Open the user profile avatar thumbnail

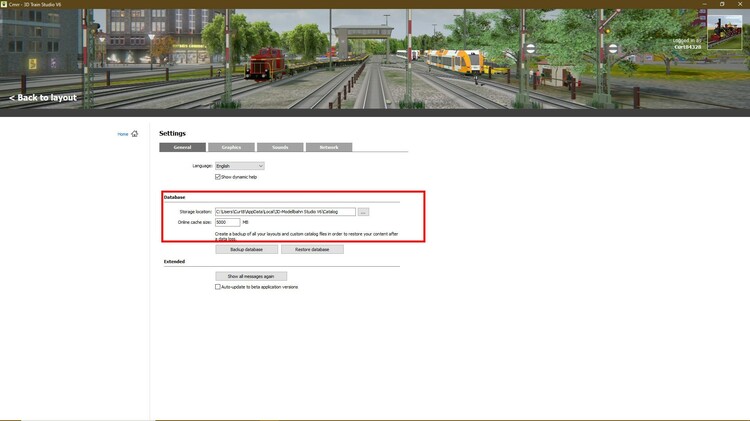coord(724,32)
